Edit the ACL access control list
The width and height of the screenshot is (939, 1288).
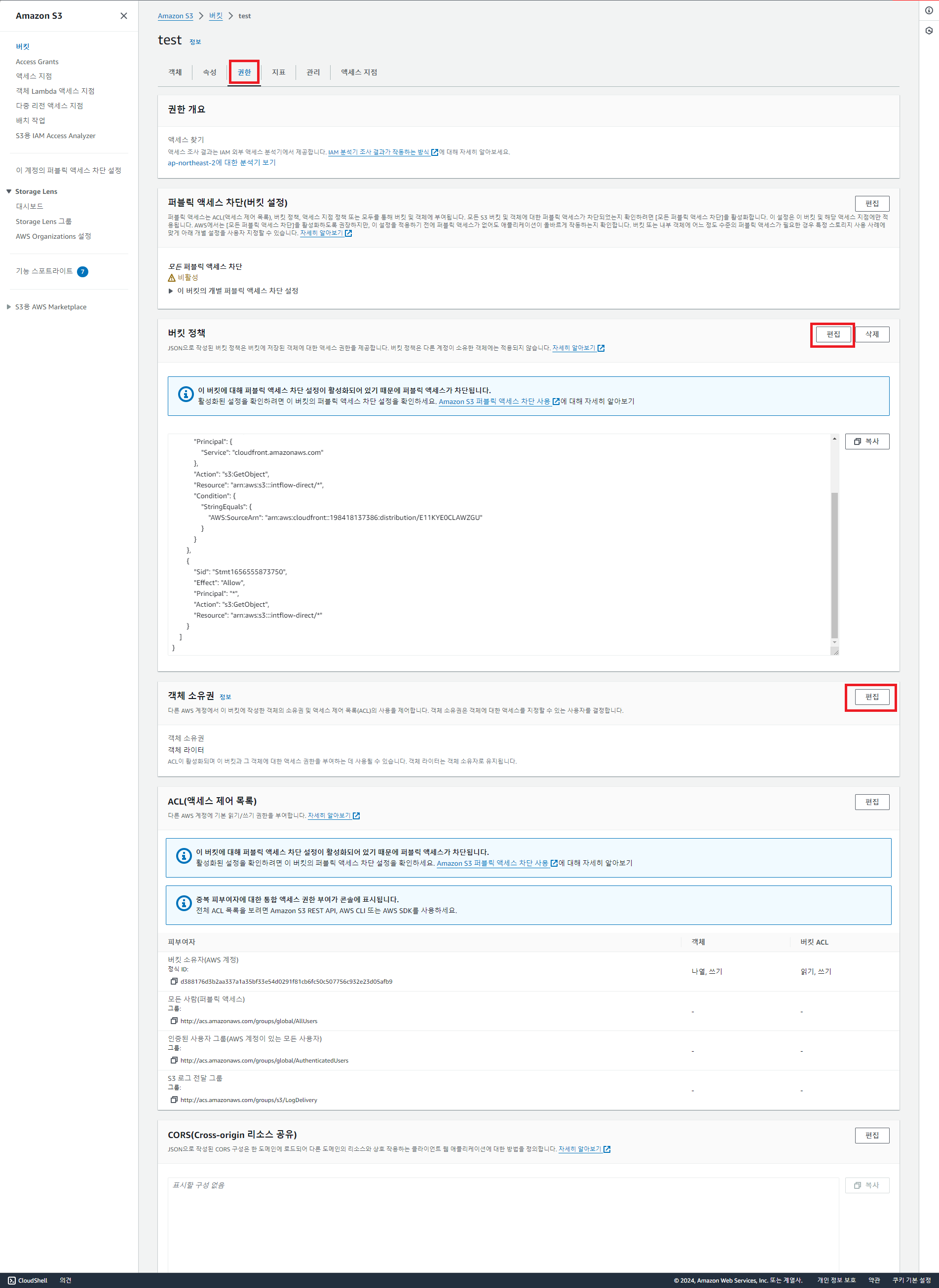coord(872,802)
